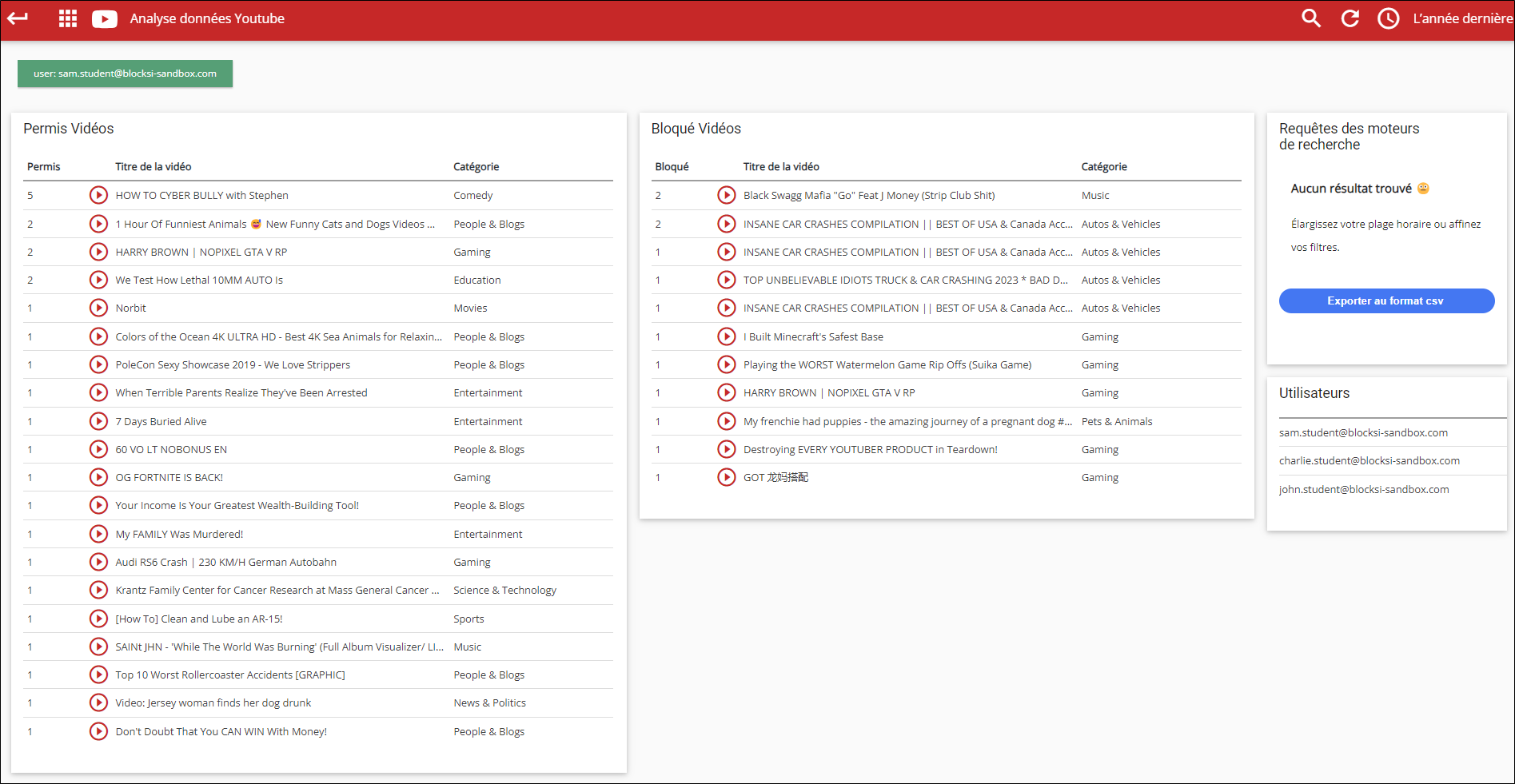Open the apps grid menu icon

(x=68, y=18)
